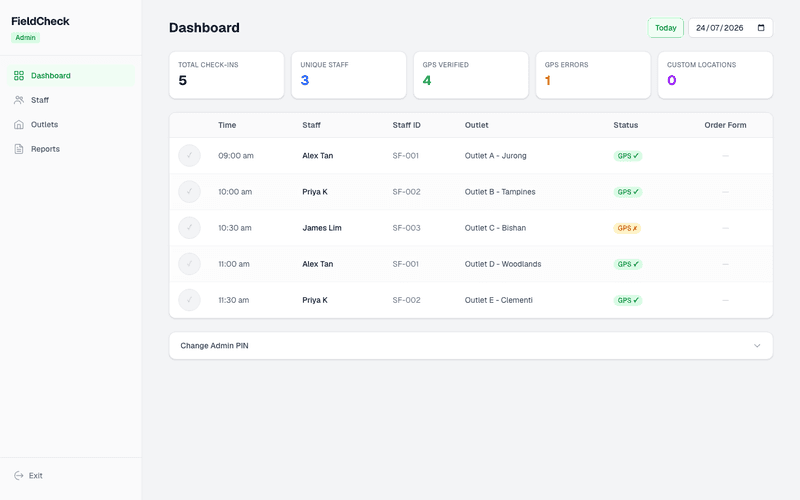Click GPS verified badge for Outlet A - Jurong
800x500 pixels.
click(628, 156)
